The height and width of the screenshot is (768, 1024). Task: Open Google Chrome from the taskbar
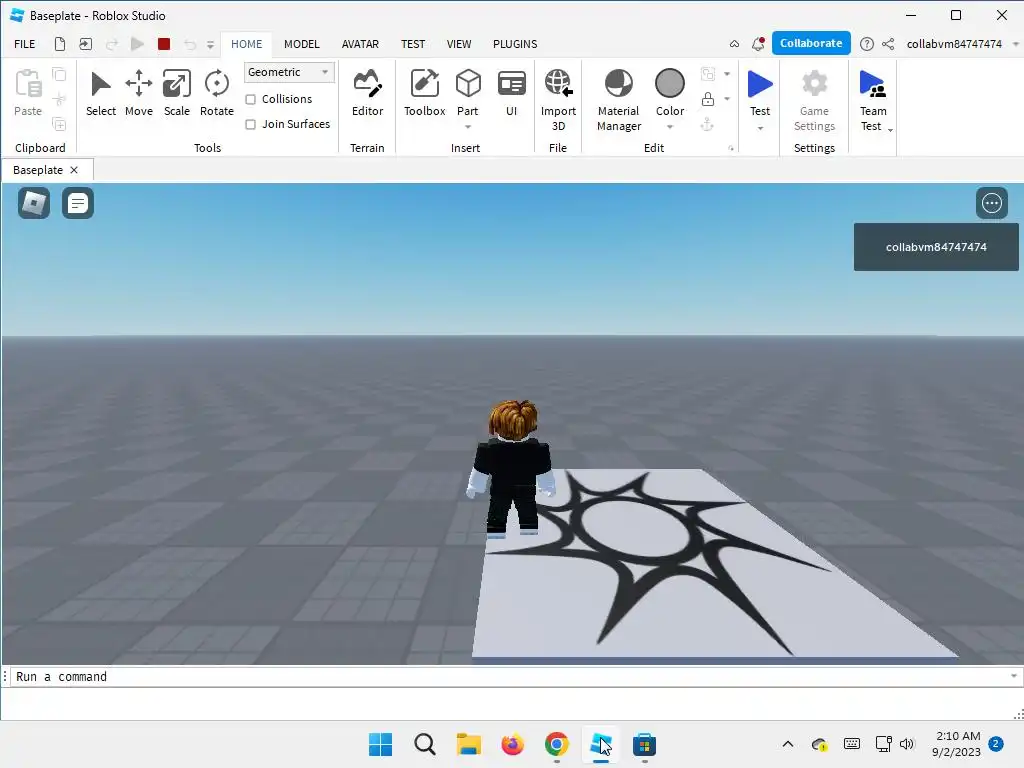[556, 744]
